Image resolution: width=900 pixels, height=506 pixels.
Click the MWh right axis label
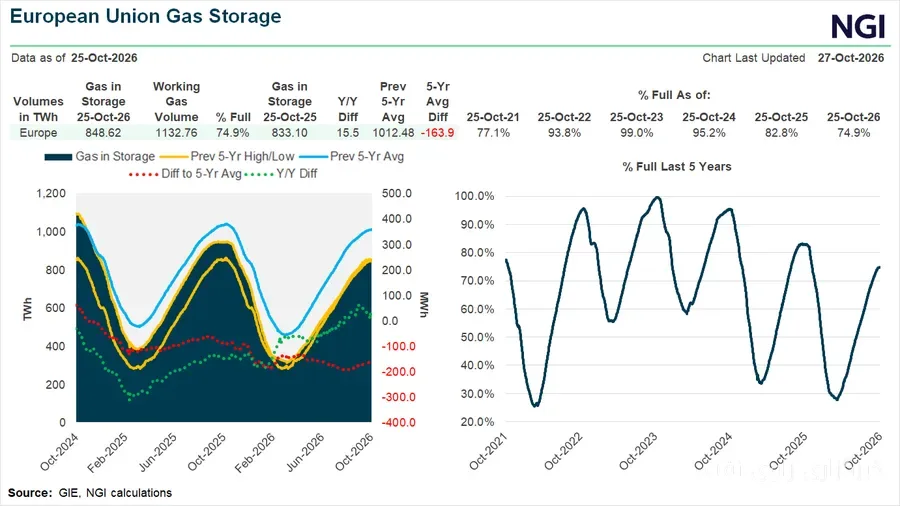click(424, 305)
